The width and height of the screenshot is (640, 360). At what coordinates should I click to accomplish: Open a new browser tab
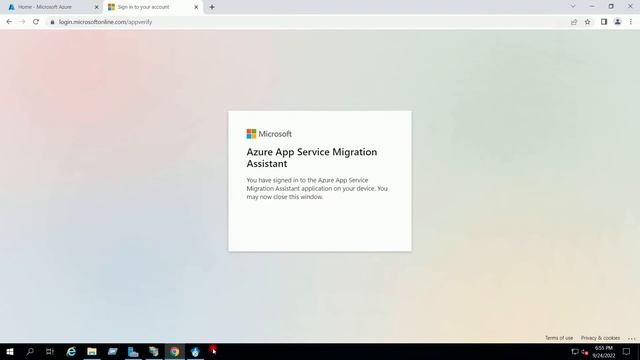tap(212, 7)
